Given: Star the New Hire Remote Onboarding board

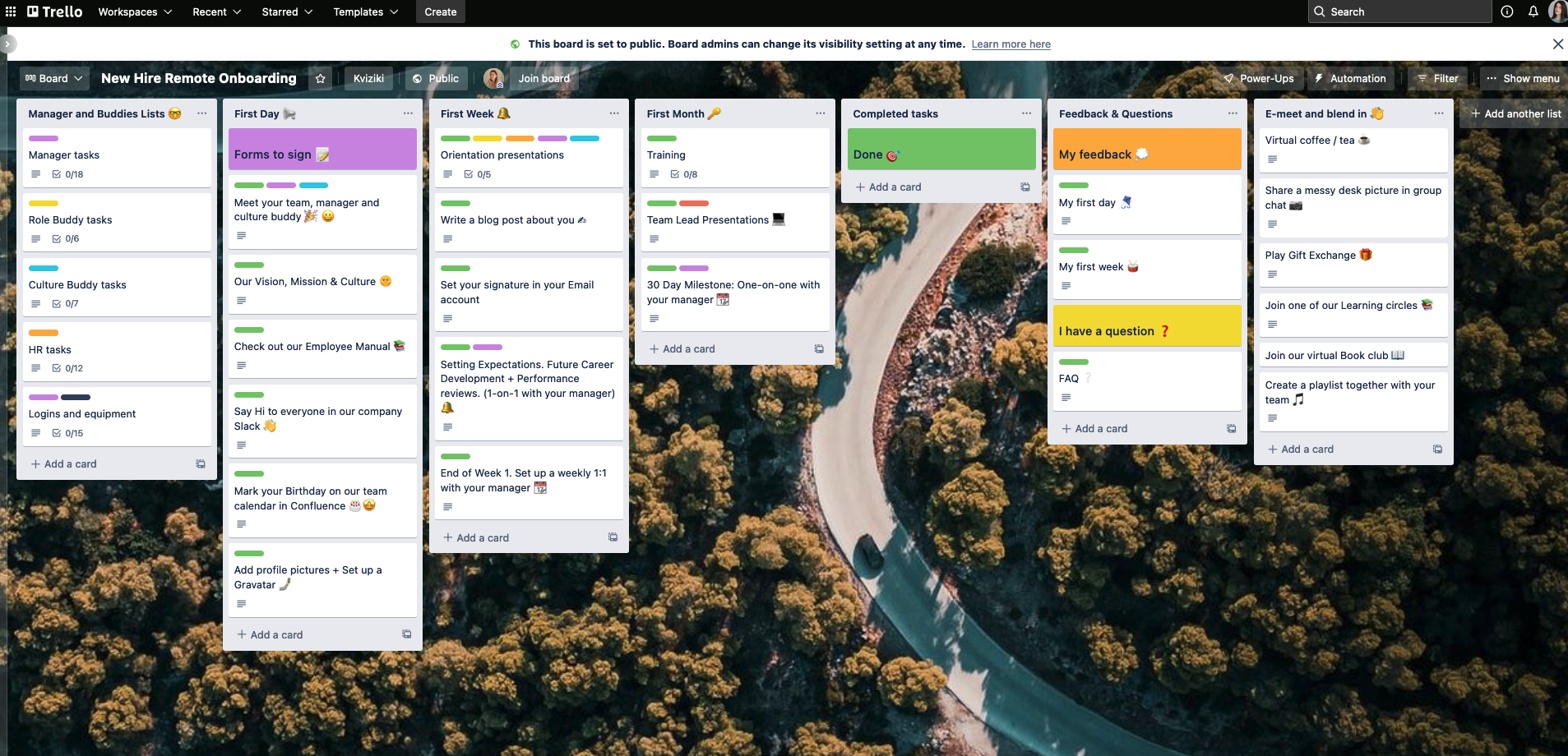Looking at the screenshot, I should pos(321,79).
